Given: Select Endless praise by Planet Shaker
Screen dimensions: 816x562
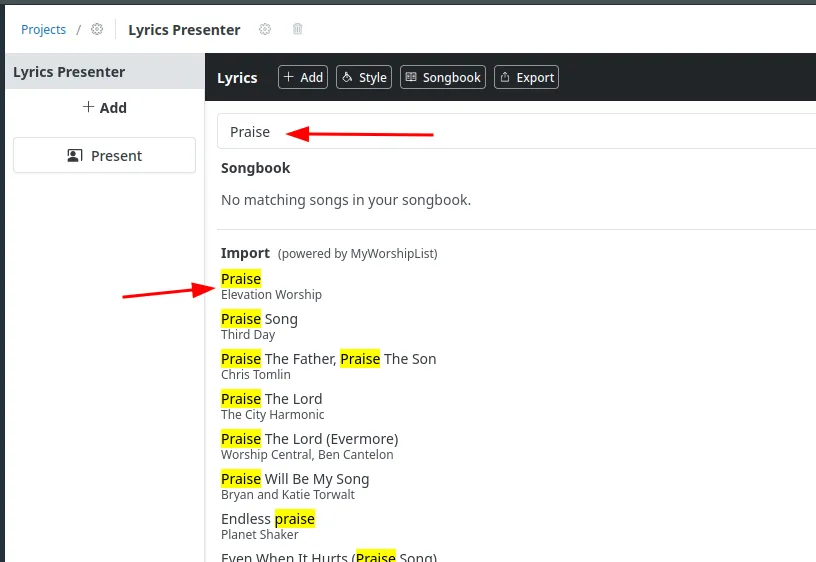Looking at the screenshot, I should (268, 527).
